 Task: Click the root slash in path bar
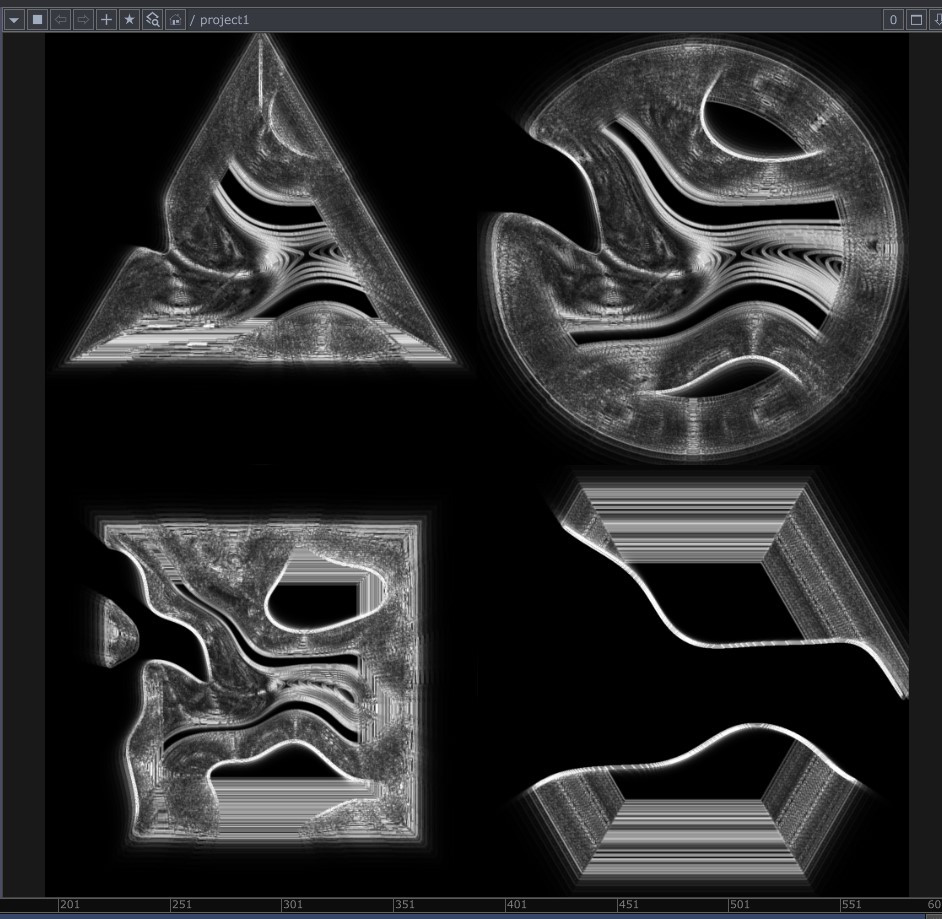point(193,20)
